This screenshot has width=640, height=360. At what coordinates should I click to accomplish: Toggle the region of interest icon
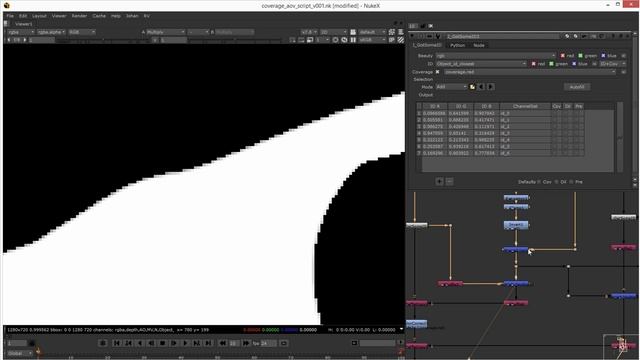(301, 40)
